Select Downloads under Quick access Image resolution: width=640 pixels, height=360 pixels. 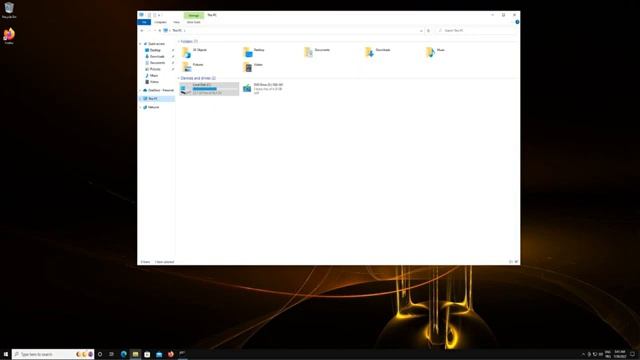point(157,57)
